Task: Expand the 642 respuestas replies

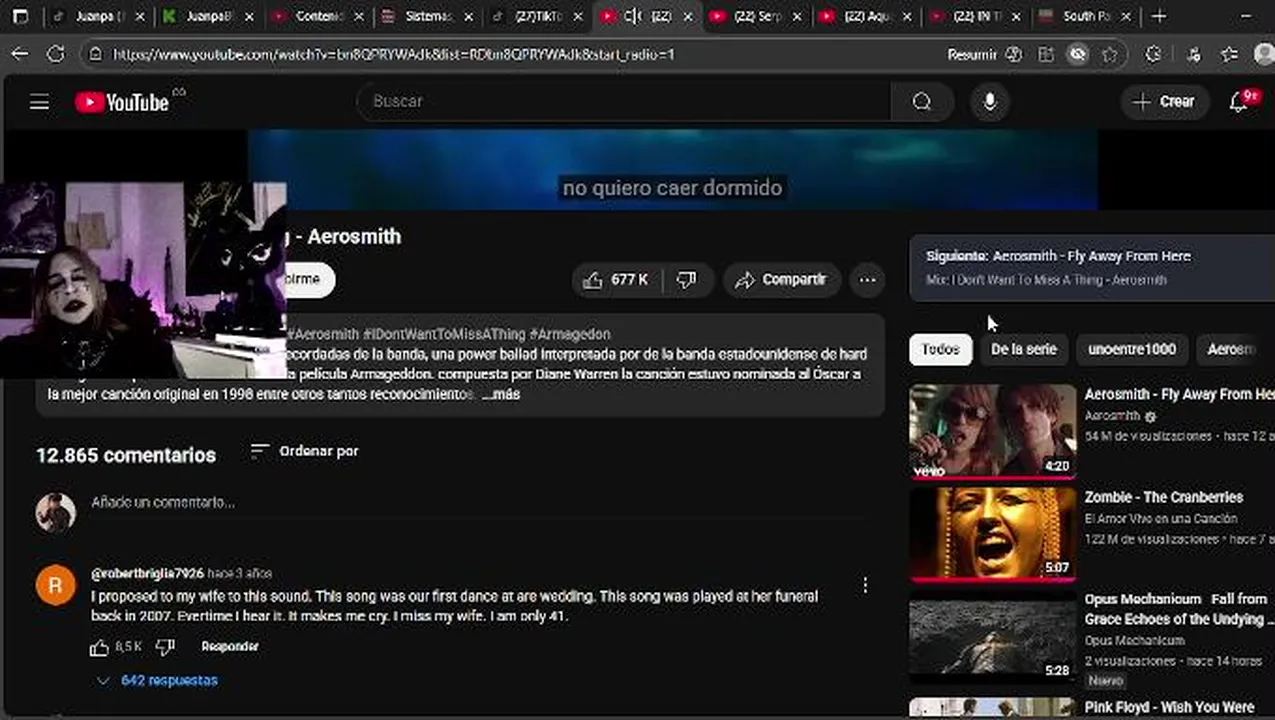Action: pyautogui.click(x=157, y=680)
